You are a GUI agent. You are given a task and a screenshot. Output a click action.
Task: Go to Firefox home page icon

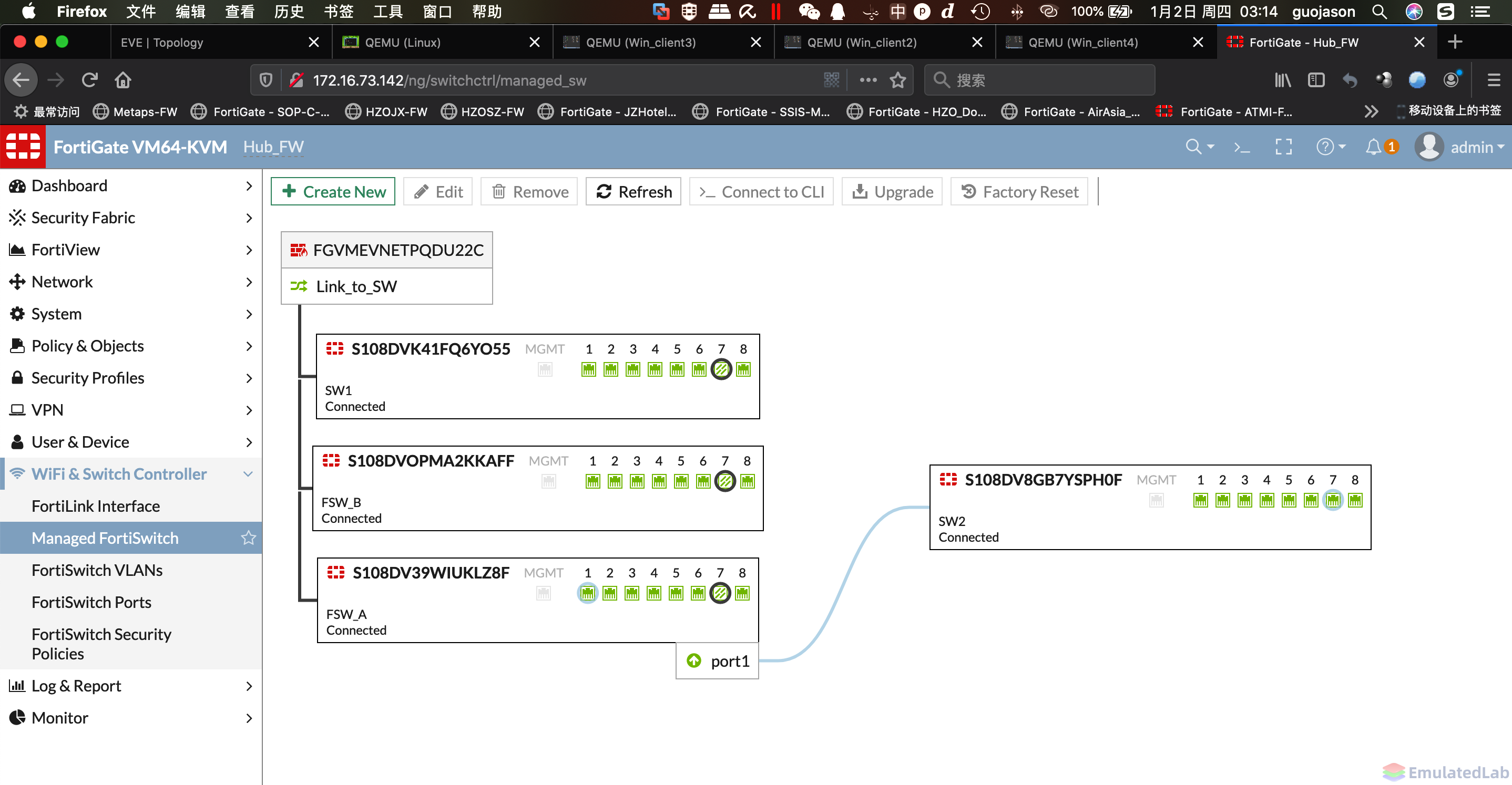tap(122, 80)
